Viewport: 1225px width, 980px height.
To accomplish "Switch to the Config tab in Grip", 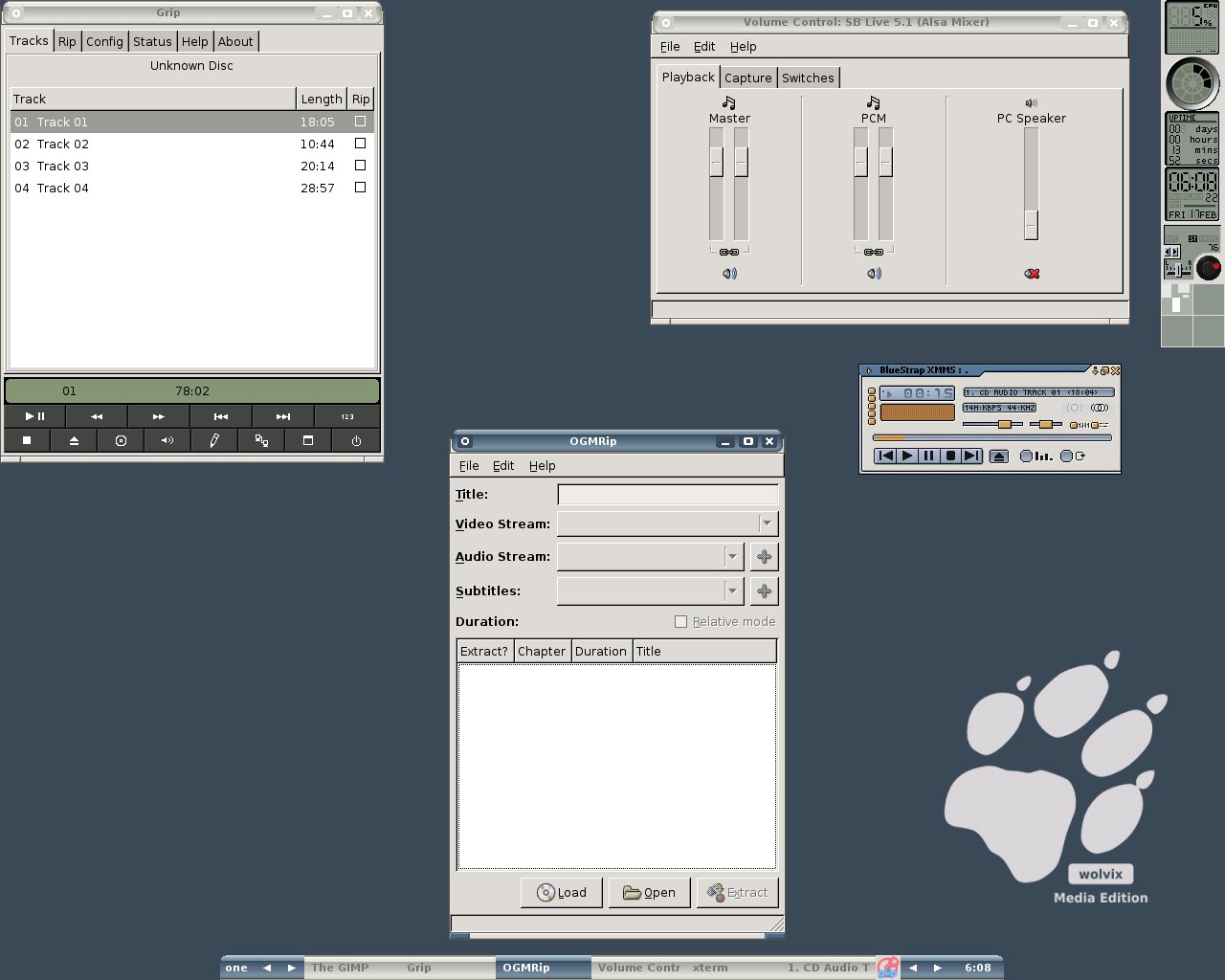I will tap(104, 41).
